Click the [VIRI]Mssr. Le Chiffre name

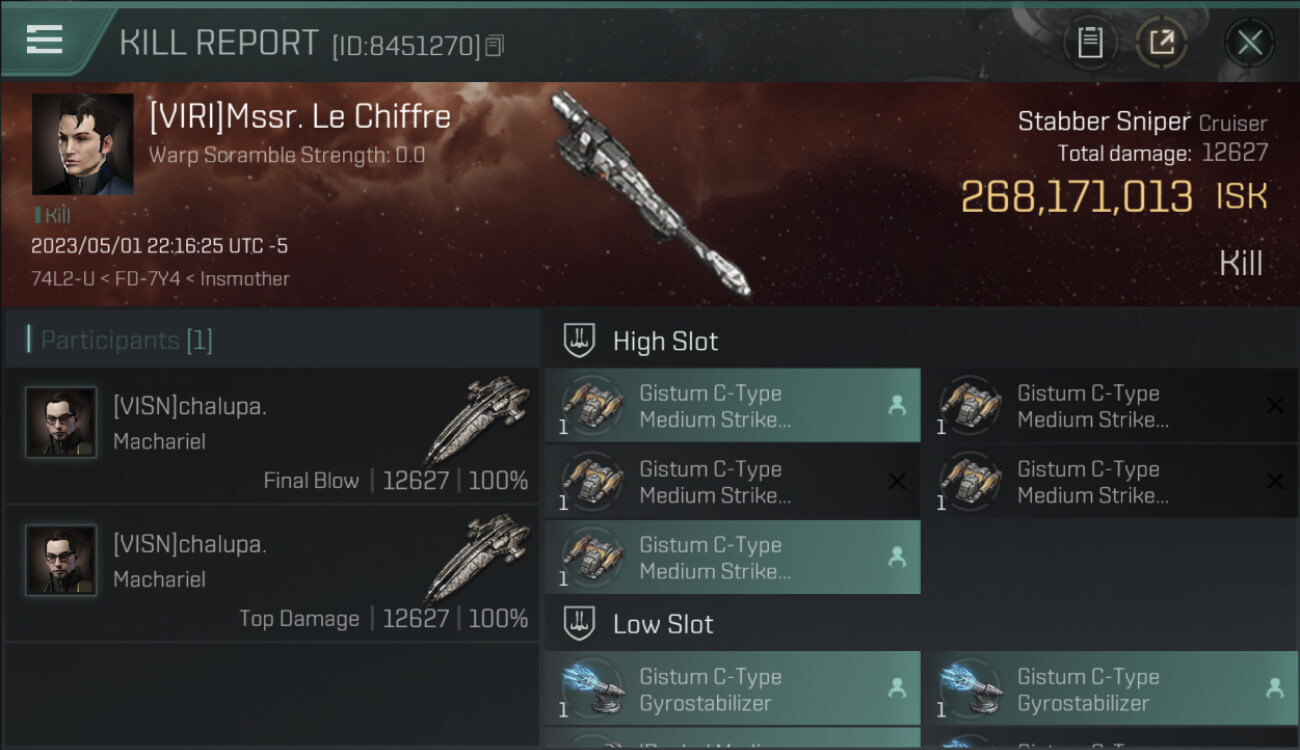300,117
